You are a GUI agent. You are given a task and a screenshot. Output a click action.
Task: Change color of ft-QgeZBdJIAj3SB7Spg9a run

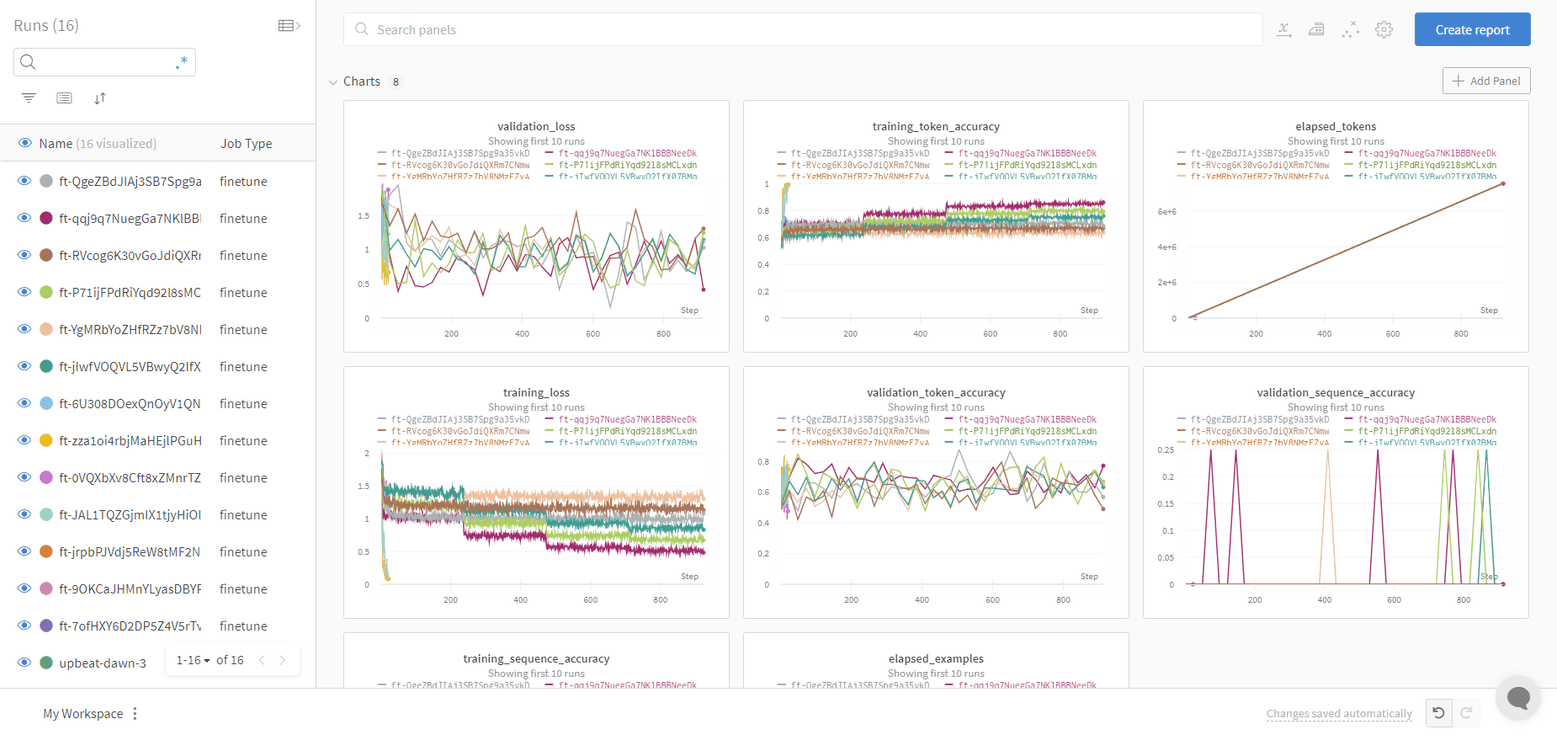click(x=46, y=181)
